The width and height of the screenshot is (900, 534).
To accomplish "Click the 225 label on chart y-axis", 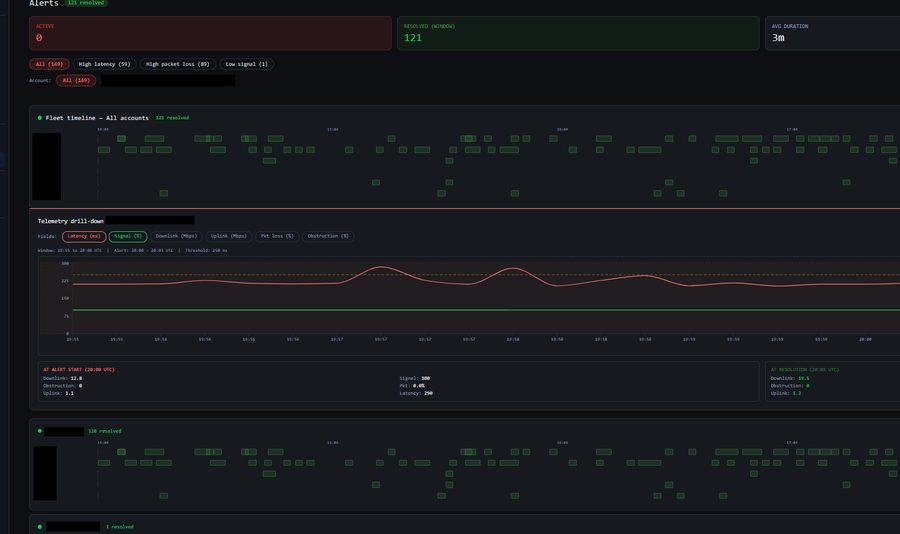I will pyautogui.click(x=65, y=281).
